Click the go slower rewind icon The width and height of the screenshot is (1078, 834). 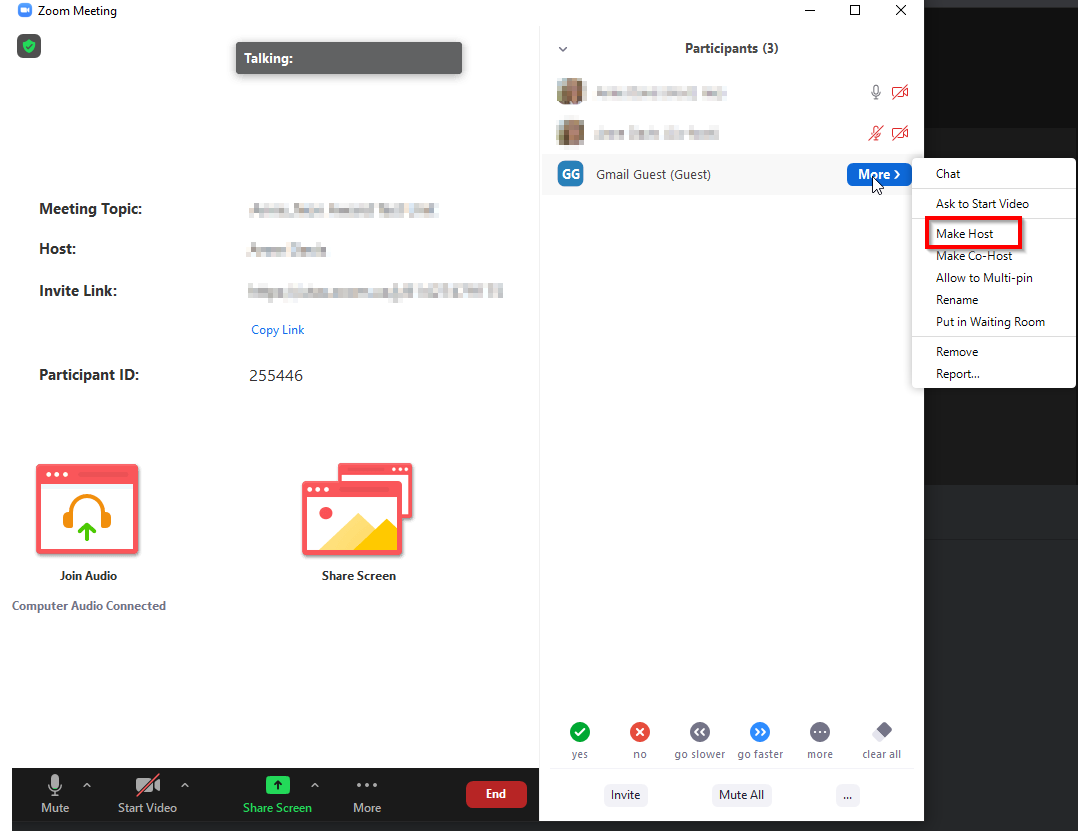click(700, 732)
